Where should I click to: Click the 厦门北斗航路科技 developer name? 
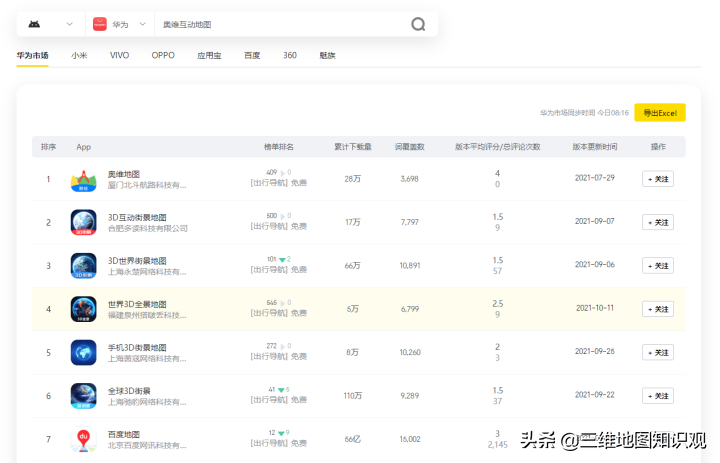pyautogui.click(x=147, y=185)
